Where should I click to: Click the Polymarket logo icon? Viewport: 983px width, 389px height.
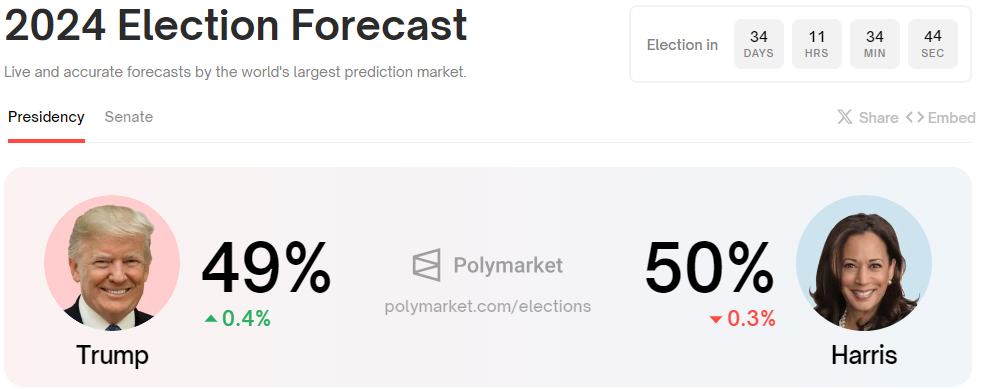click(426, 265)
